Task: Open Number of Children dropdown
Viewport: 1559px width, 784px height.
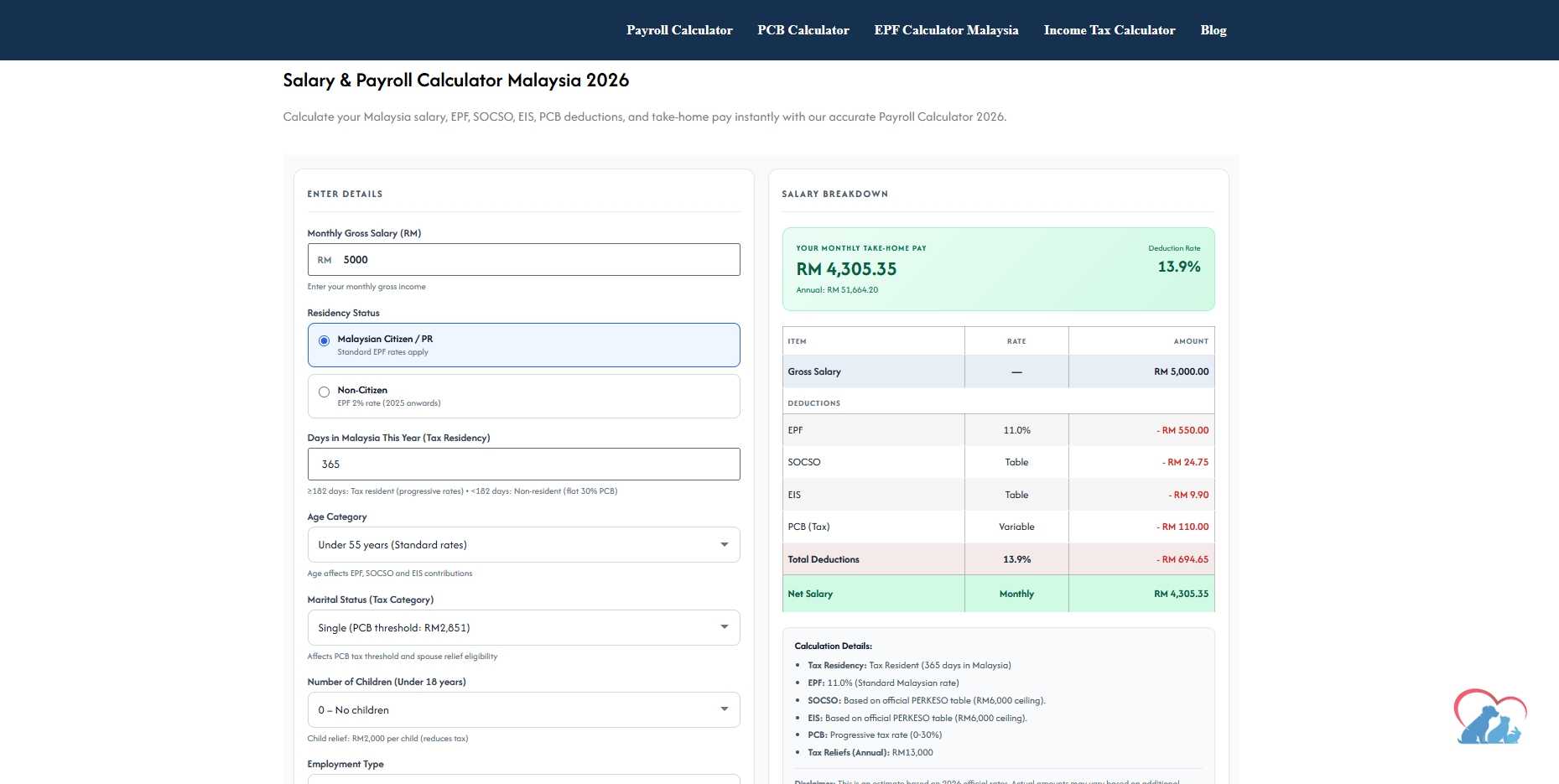Action: 523,710
